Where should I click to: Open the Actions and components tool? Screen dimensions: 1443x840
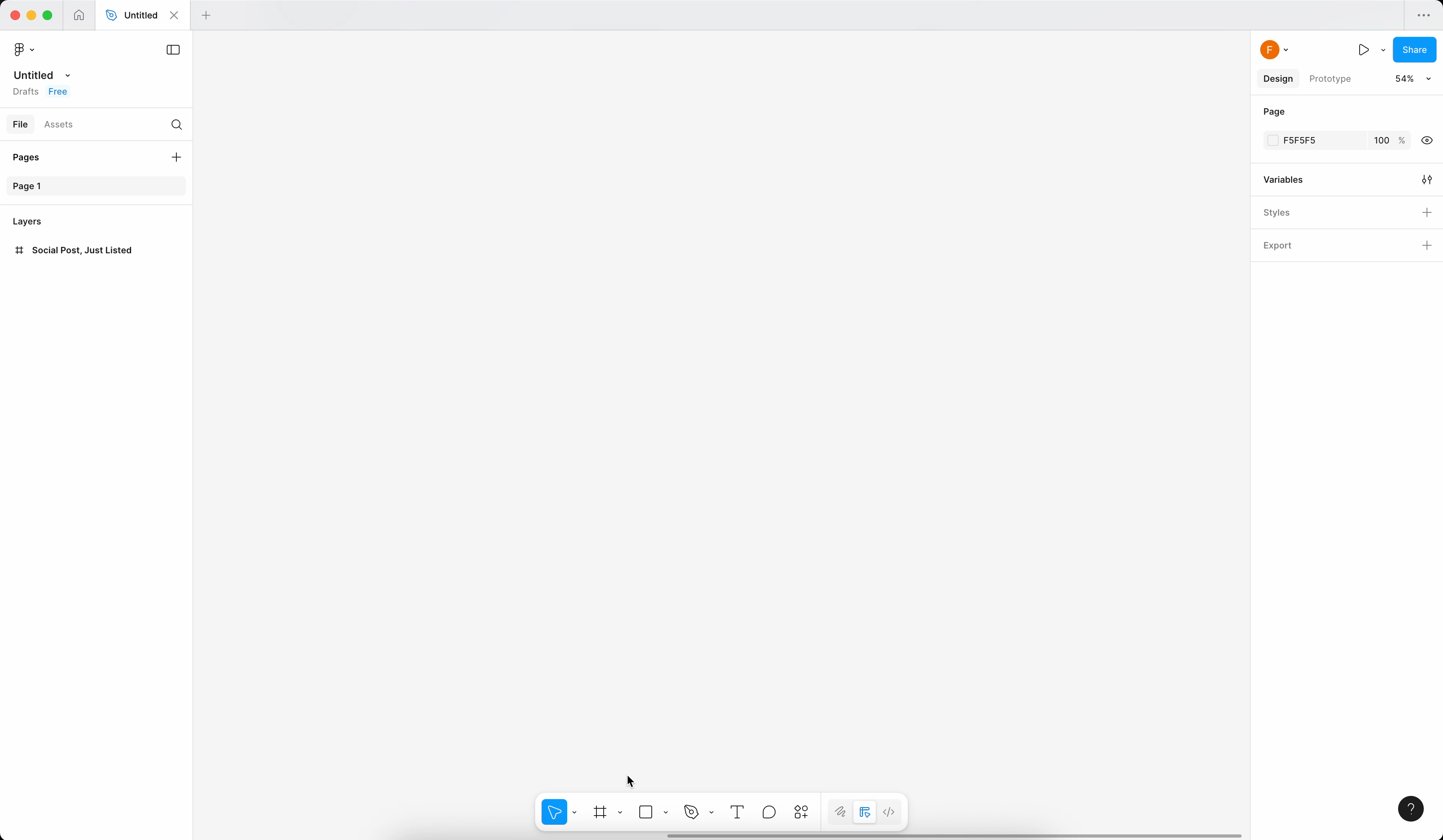801,812
